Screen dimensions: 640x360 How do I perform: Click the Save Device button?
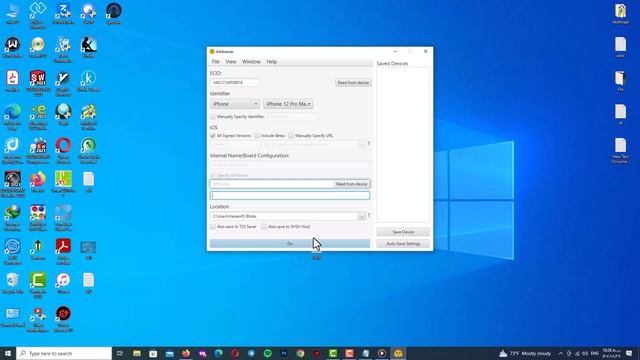point(403,232)
